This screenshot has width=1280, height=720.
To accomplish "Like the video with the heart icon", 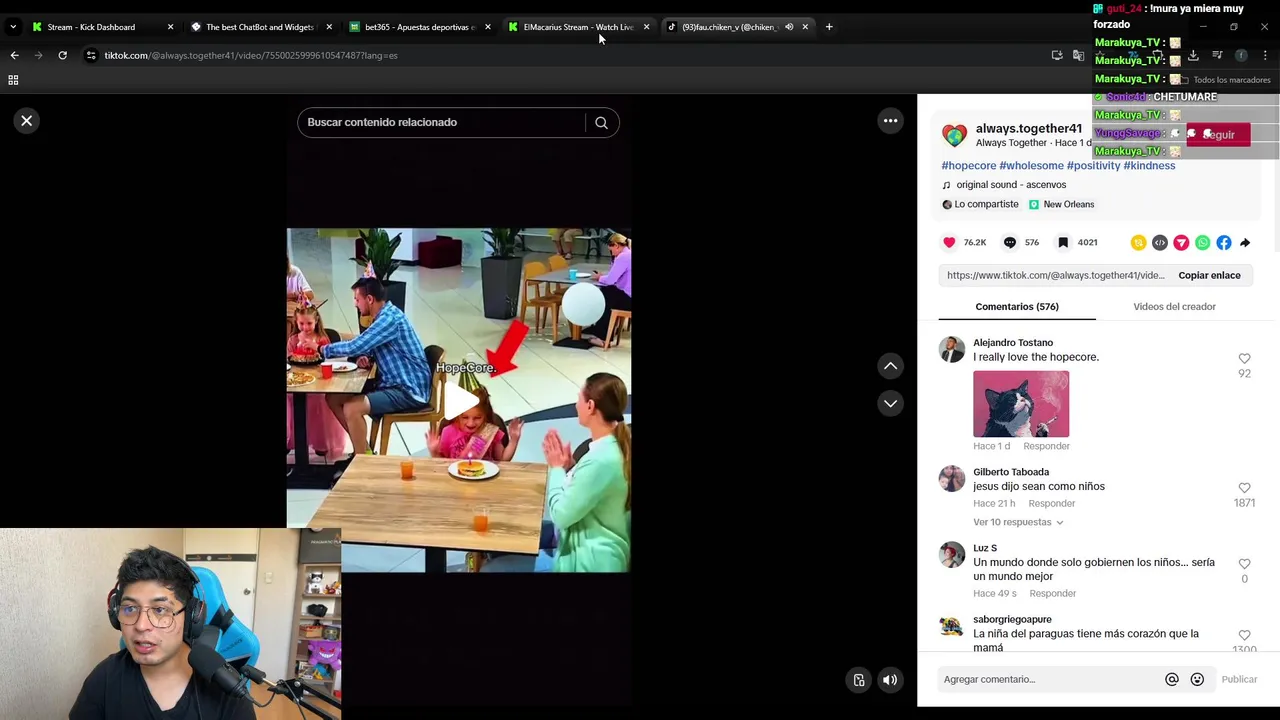I will [x=949, y=242].
